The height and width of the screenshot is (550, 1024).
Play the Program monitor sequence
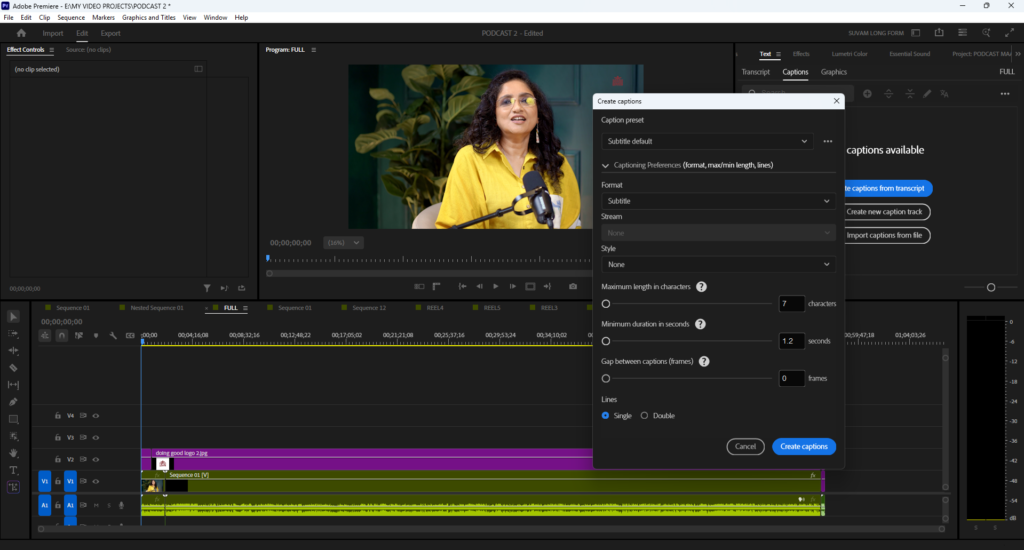tap(496, 286)
